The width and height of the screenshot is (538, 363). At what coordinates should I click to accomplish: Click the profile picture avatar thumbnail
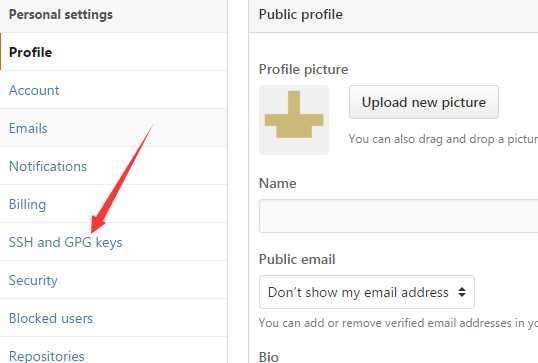coord(294,120)
